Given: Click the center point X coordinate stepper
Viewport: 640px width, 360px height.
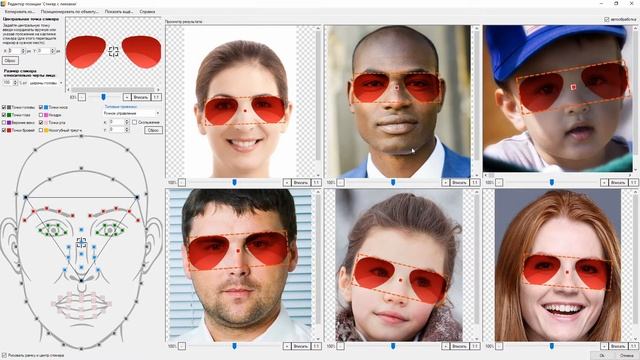Looking at the screenshot, I should point(23,51).
